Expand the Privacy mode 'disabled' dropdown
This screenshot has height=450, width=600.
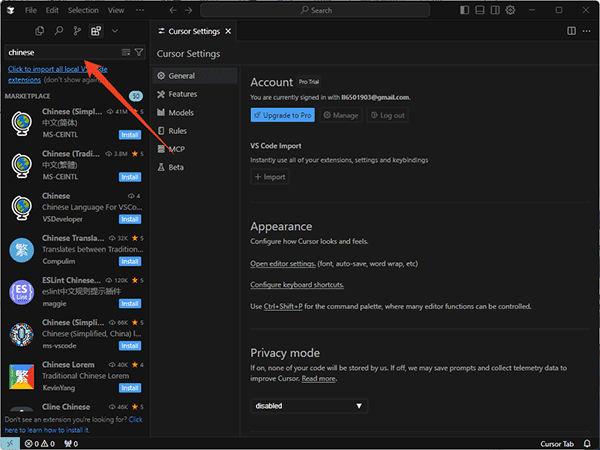click(309, 406)
